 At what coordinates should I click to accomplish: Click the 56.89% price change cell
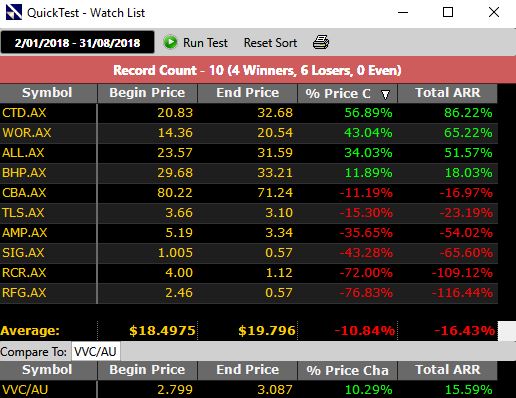[368, 113]
